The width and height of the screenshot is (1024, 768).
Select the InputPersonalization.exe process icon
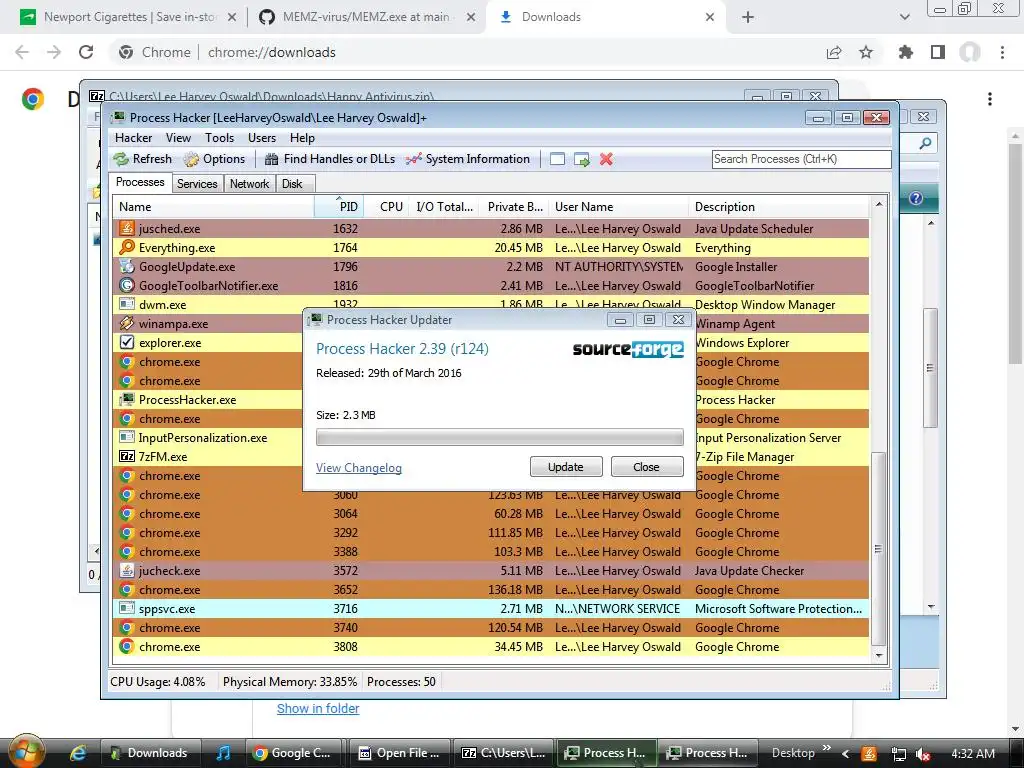click(127, 438)
